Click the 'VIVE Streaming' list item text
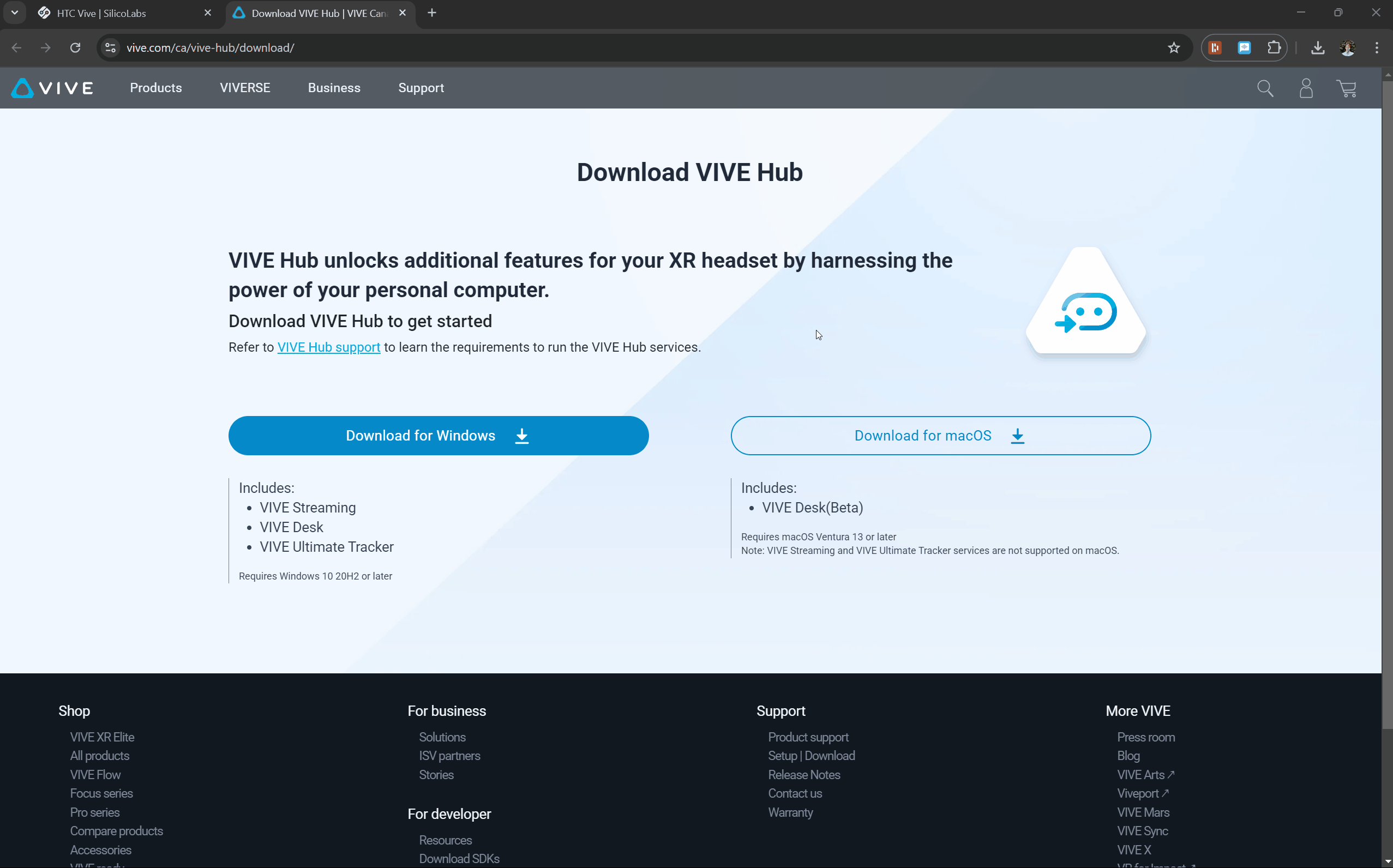 coord(308,508)
